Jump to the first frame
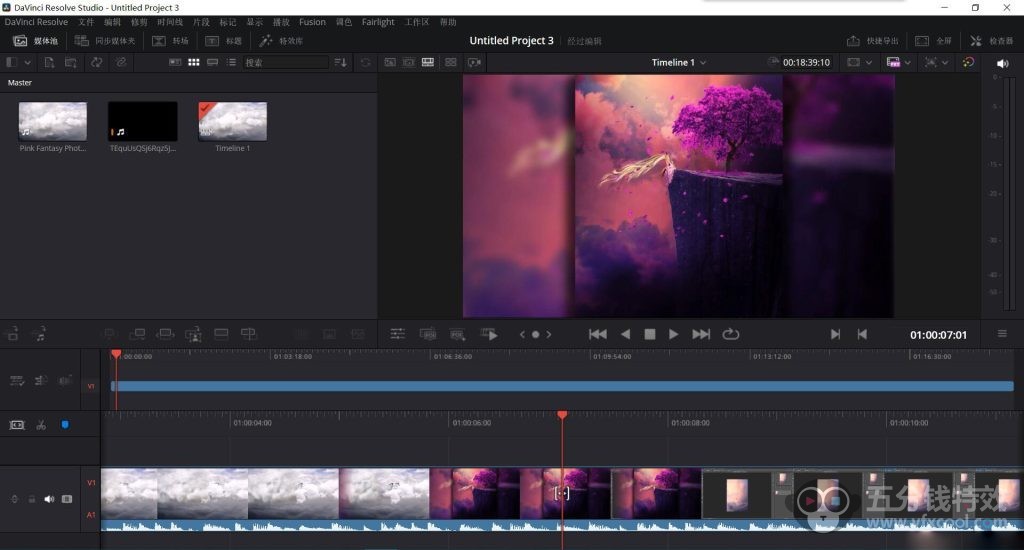Image resolution: width=1024 pixels, height=550 pixels. (x=598, y=334)
